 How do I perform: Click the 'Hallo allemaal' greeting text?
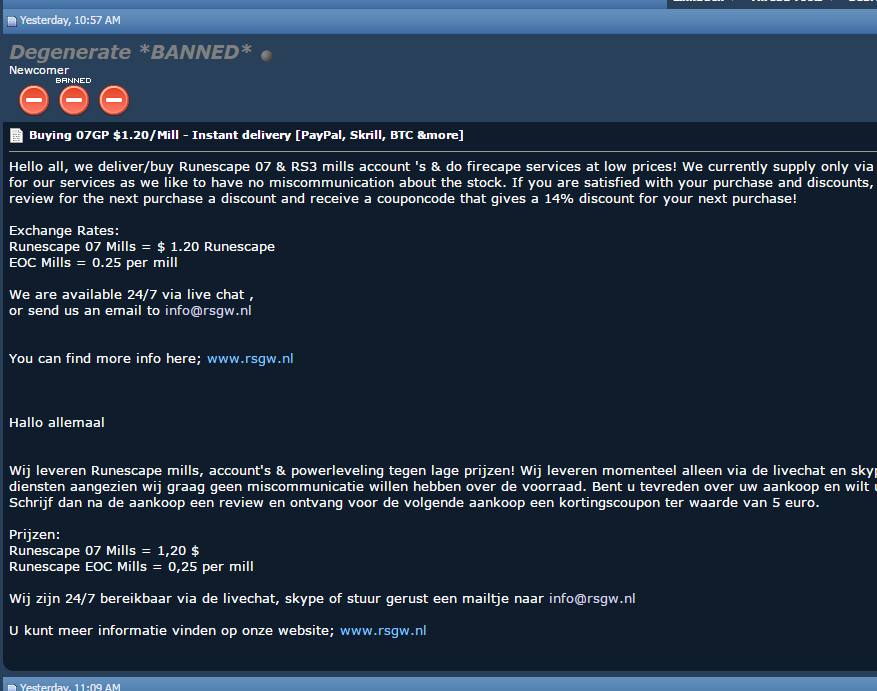pyautogui.click(x=56, y=422)
